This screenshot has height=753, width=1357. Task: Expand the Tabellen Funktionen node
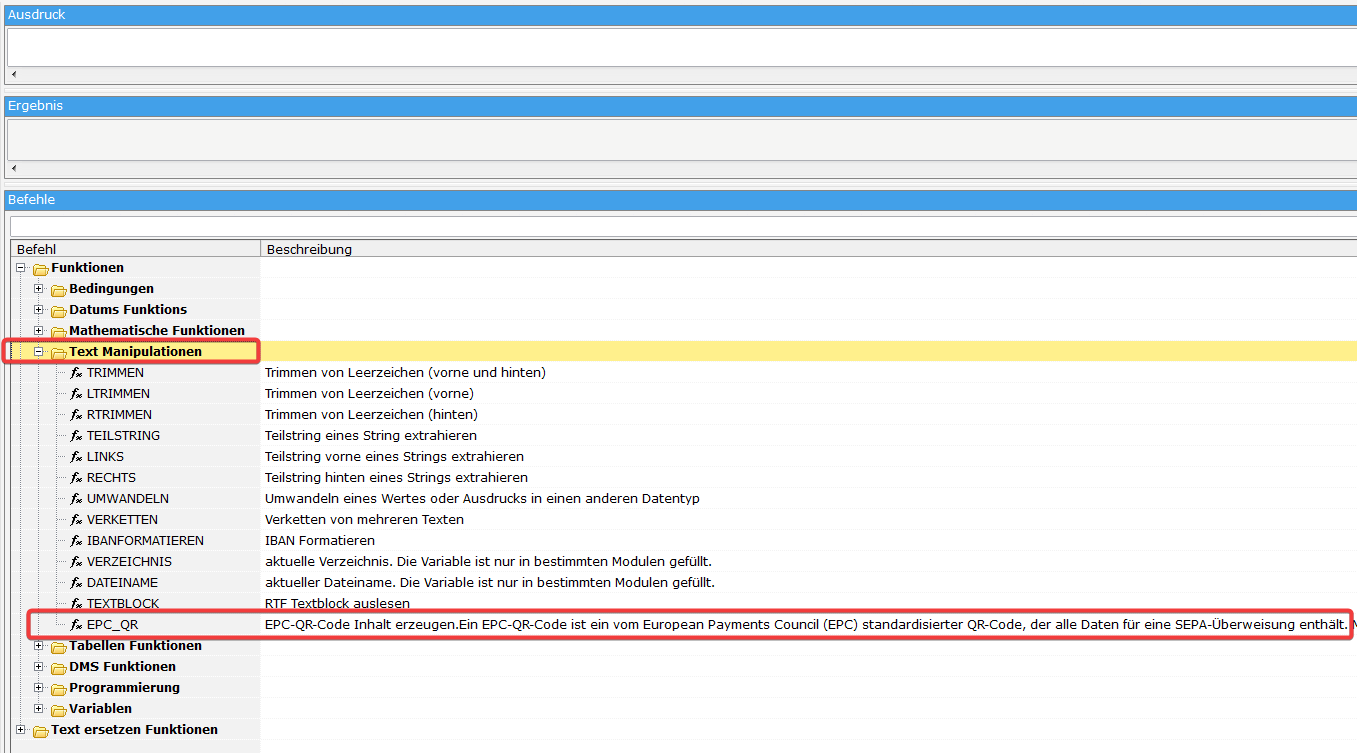[39, 646]
